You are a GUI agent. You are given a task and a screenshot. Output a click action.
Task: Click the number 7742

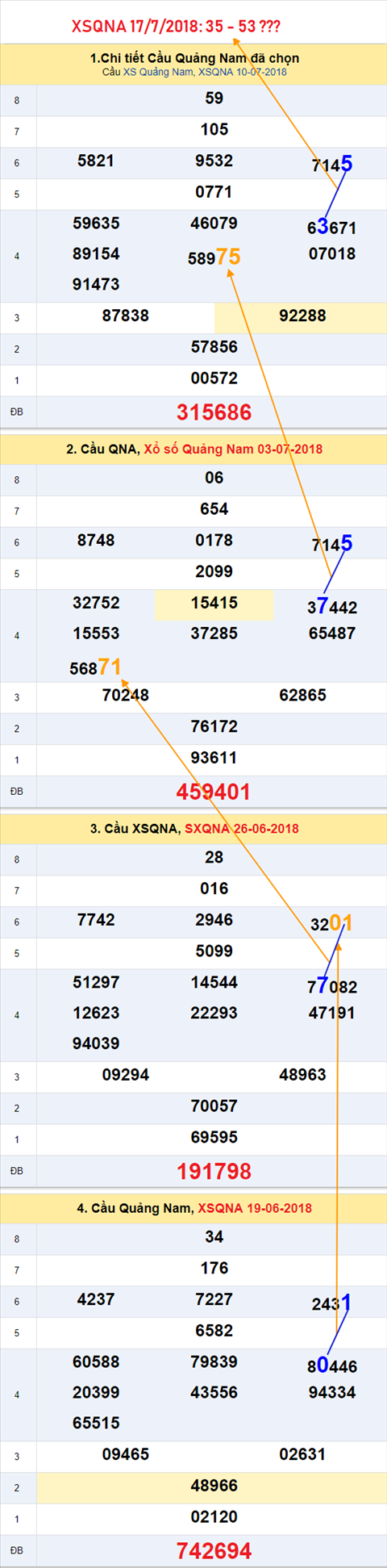coord(96,920)
